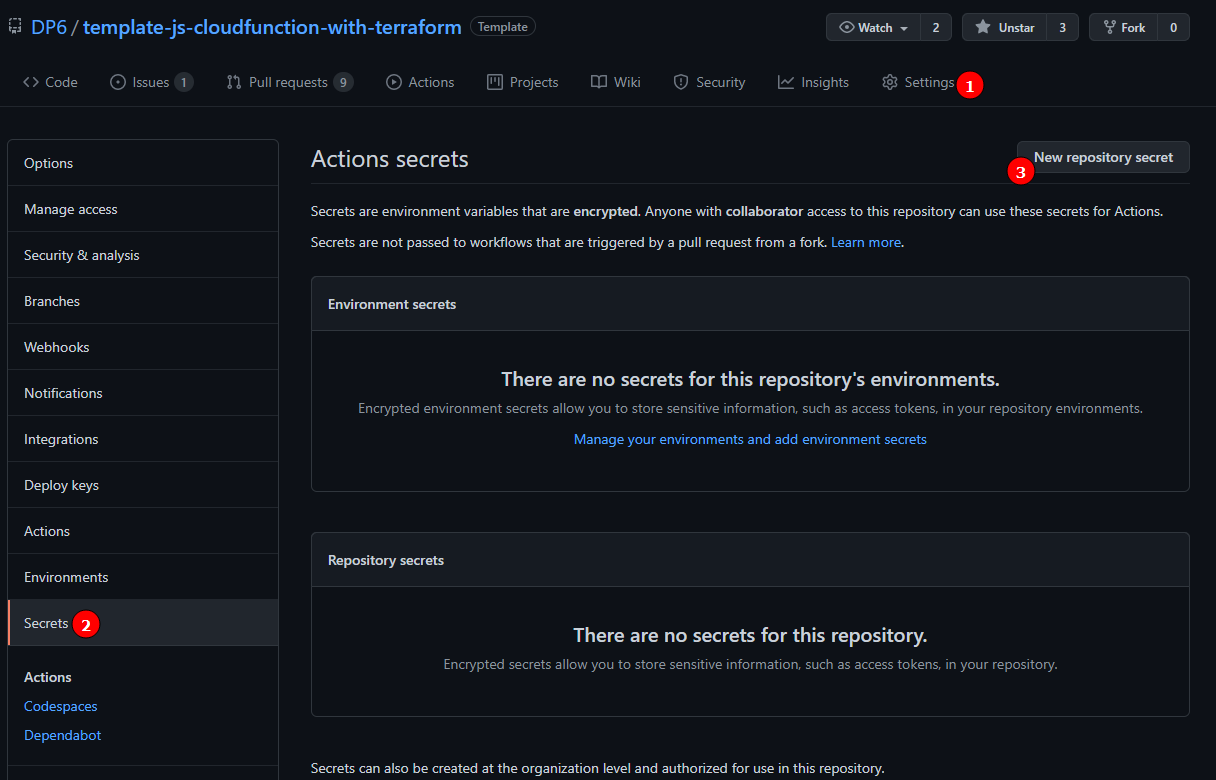The width and height of the screenshot is (1216, 780).
Task: Click the Template badge label
Action: (503, 27)
